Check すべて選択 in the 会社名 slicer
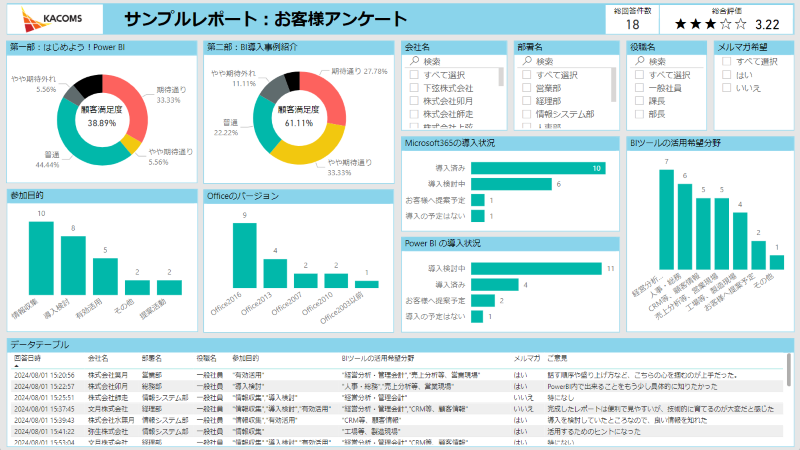Screen dimensions: 800x450 [x=414, y=74]
